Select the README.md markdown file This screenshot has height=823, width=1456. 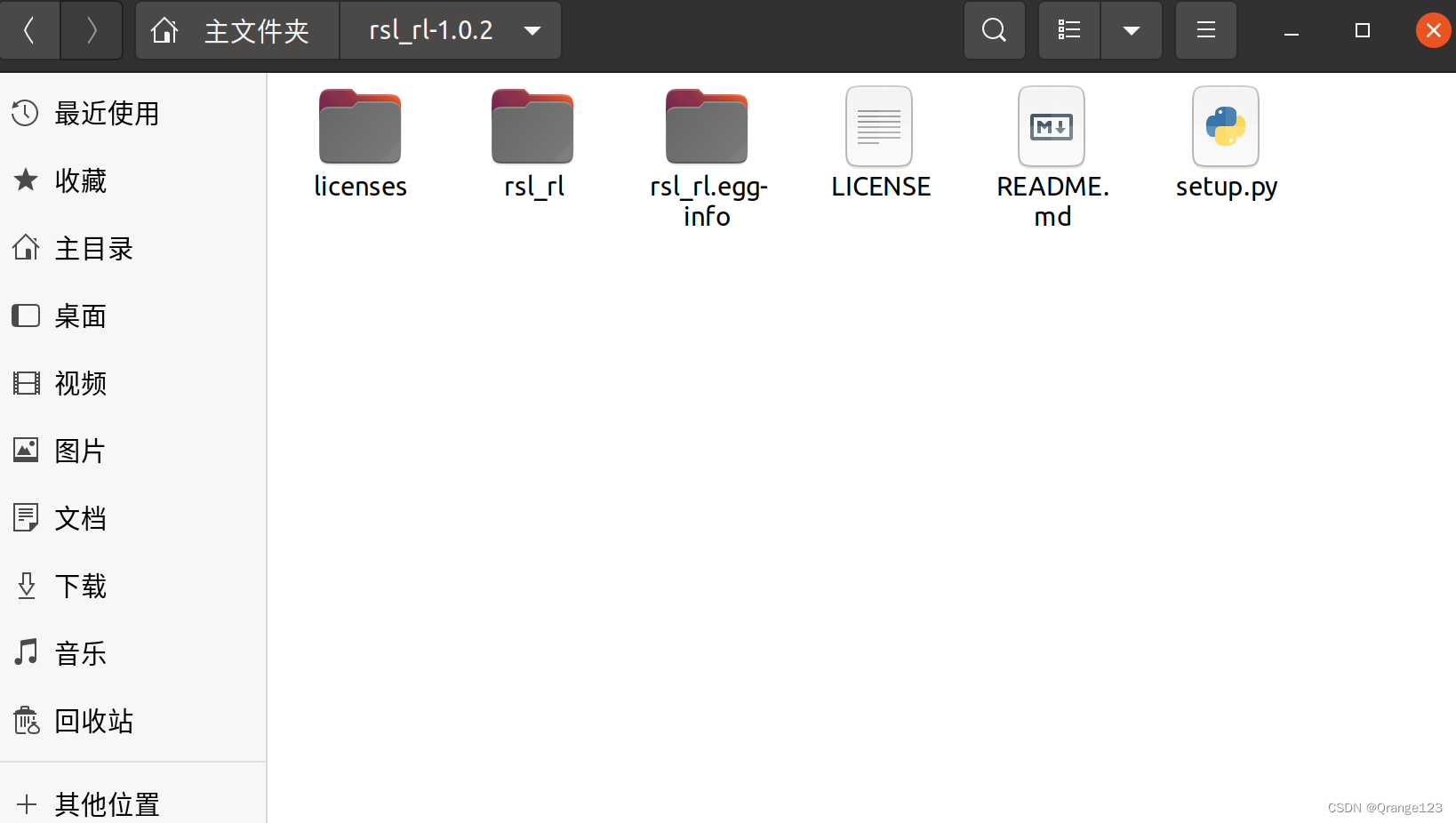click(1052, 158)
